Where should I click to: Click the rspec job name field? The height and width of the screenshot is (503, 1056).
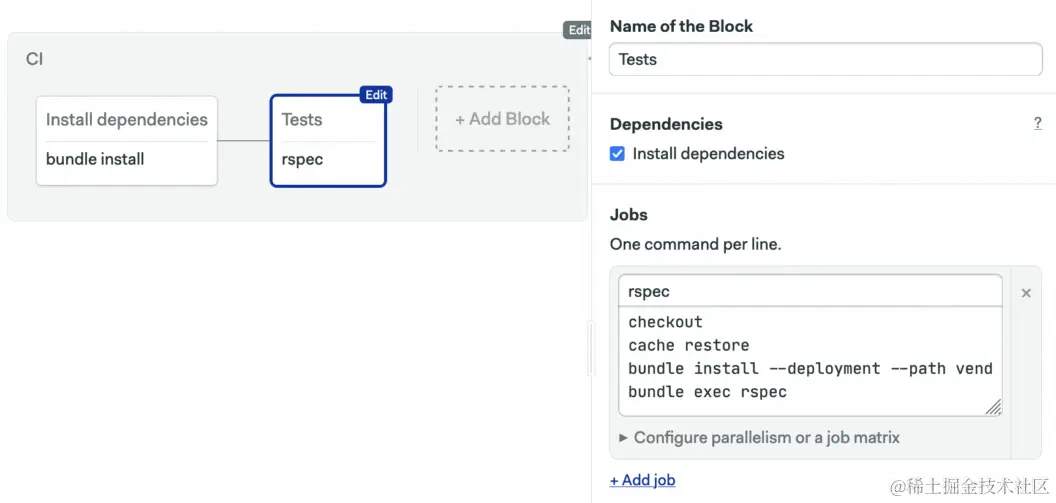(809, 292)
